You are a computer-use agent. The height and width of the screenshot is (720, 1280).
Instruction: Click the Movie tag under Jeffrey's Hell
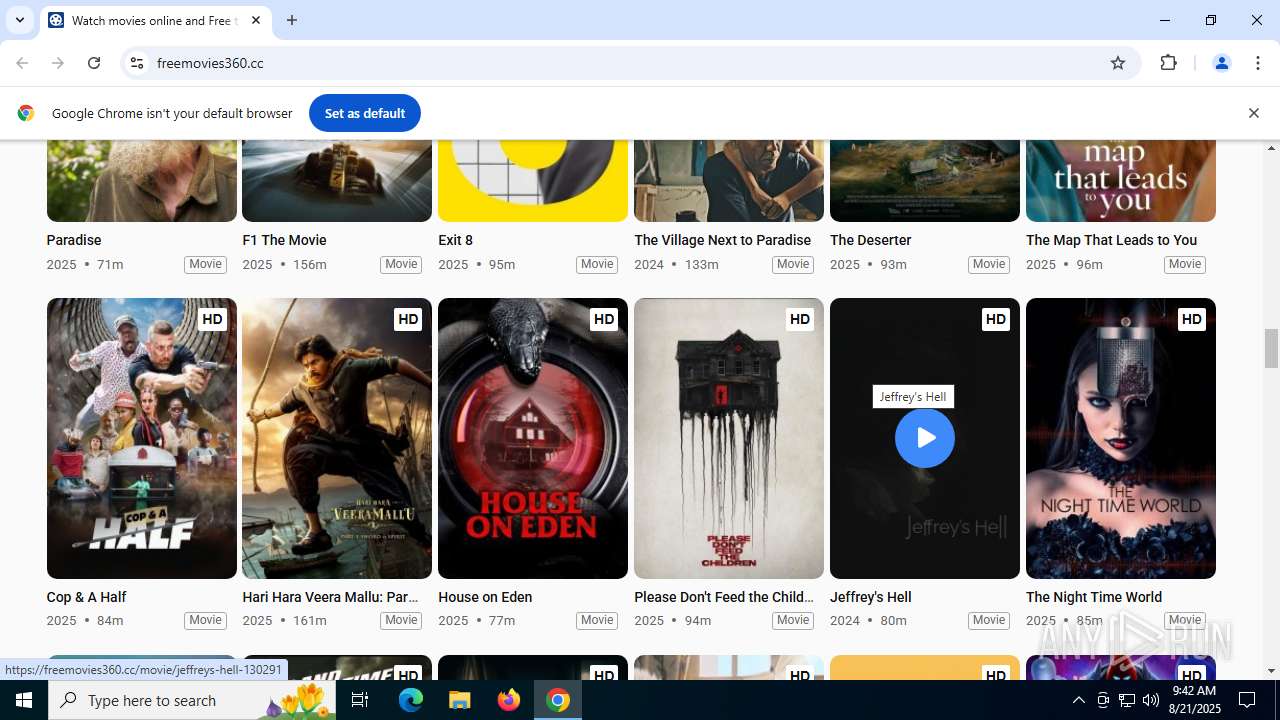[989, 620]
